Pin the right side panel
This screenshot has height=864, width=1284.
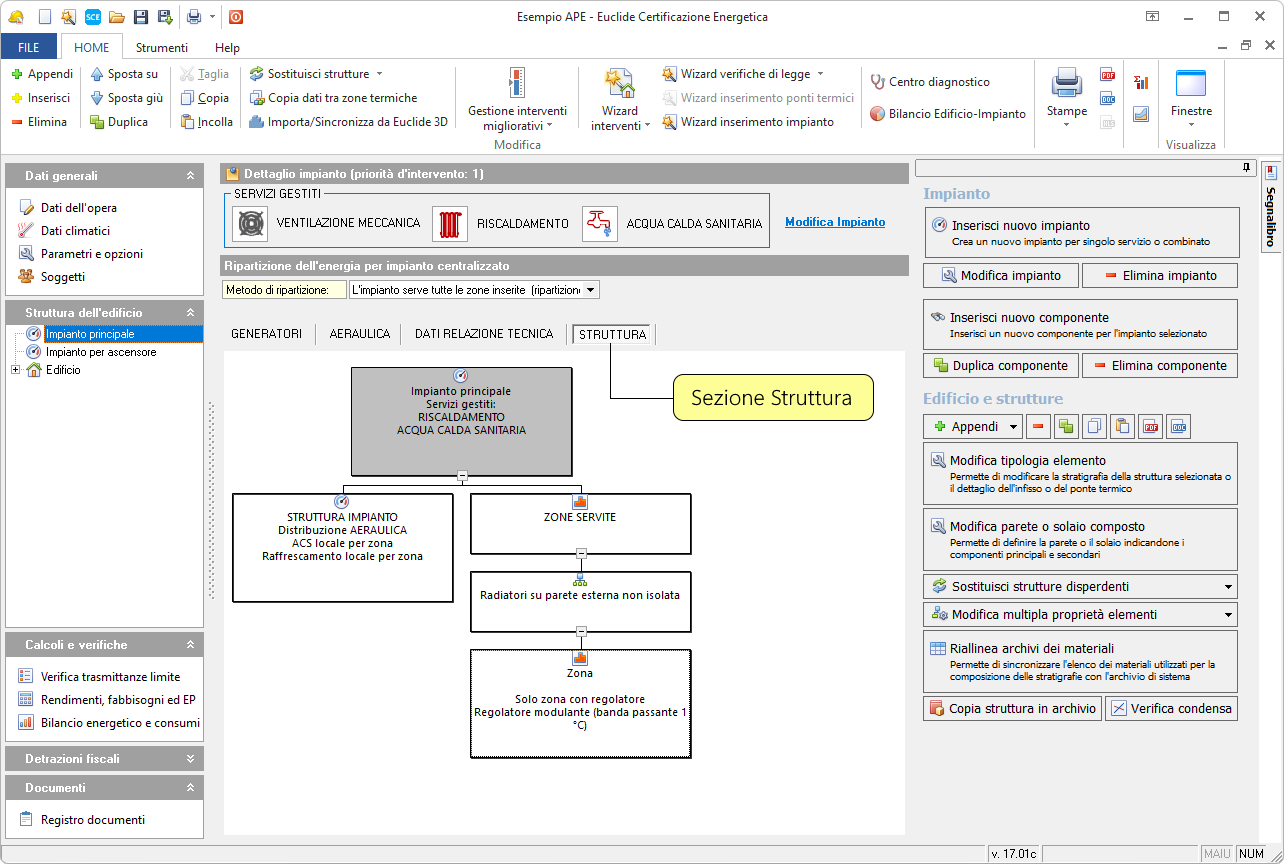pyautogui.click(x=1246, y=167)
